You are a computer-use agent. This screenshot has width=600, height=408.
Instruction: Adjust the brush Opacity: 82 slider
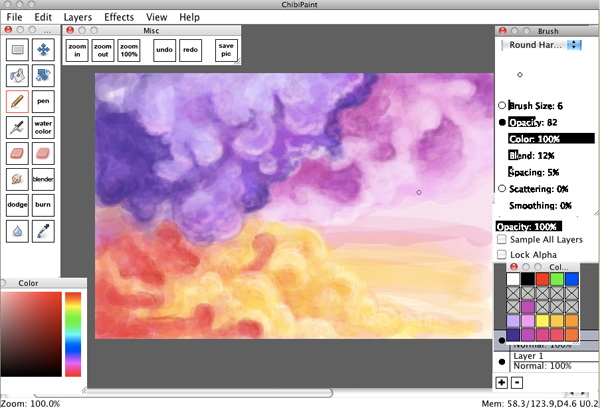[x=551, y=122]
